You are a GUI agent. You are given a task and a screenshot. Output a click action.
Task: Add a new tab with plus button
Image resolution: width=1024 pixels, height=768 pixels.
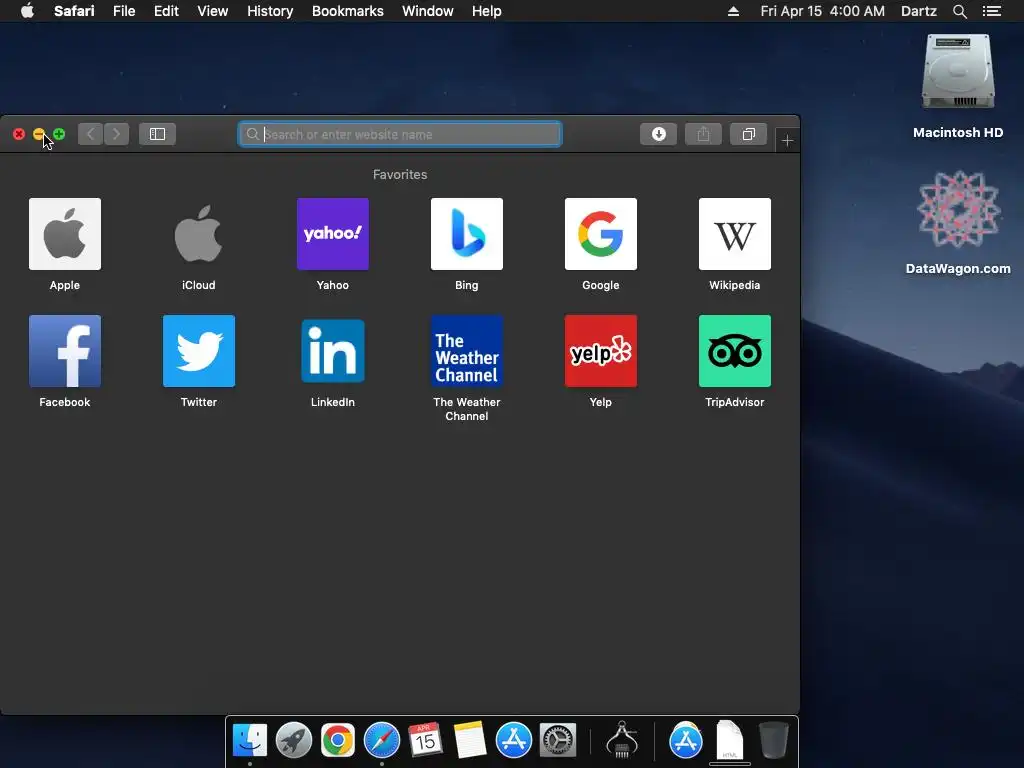pos(788,140)
